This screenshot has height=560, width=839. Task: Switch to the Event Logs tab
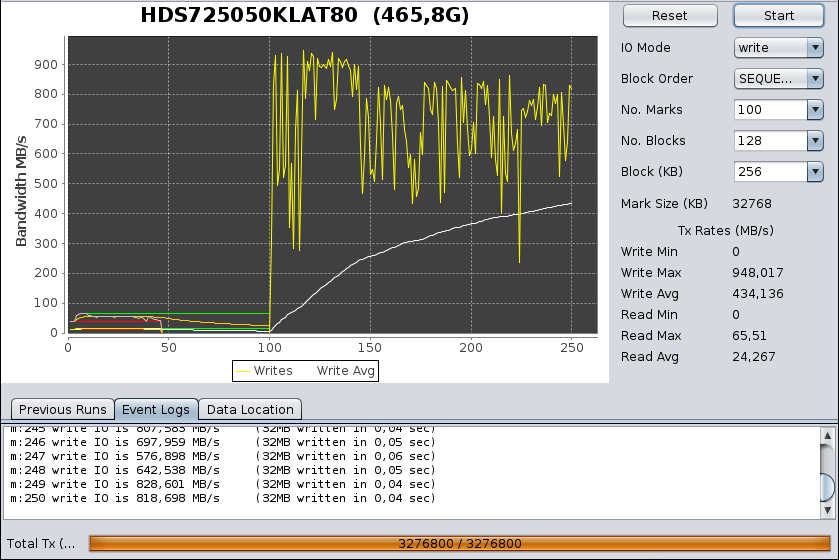(156, 410)
